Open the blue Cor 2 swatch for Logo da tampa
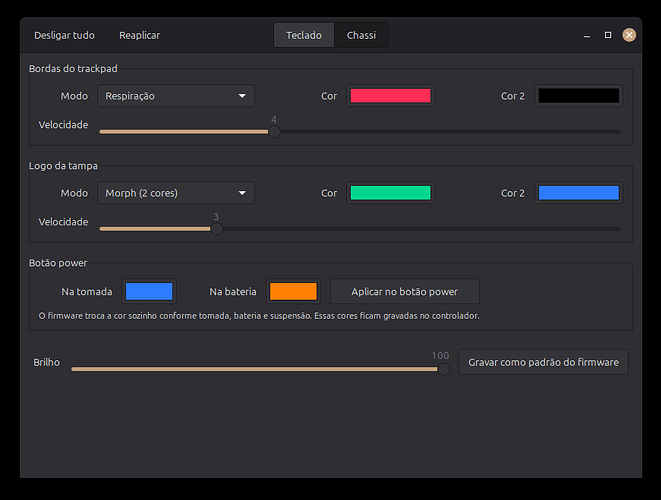 point(579,193)
